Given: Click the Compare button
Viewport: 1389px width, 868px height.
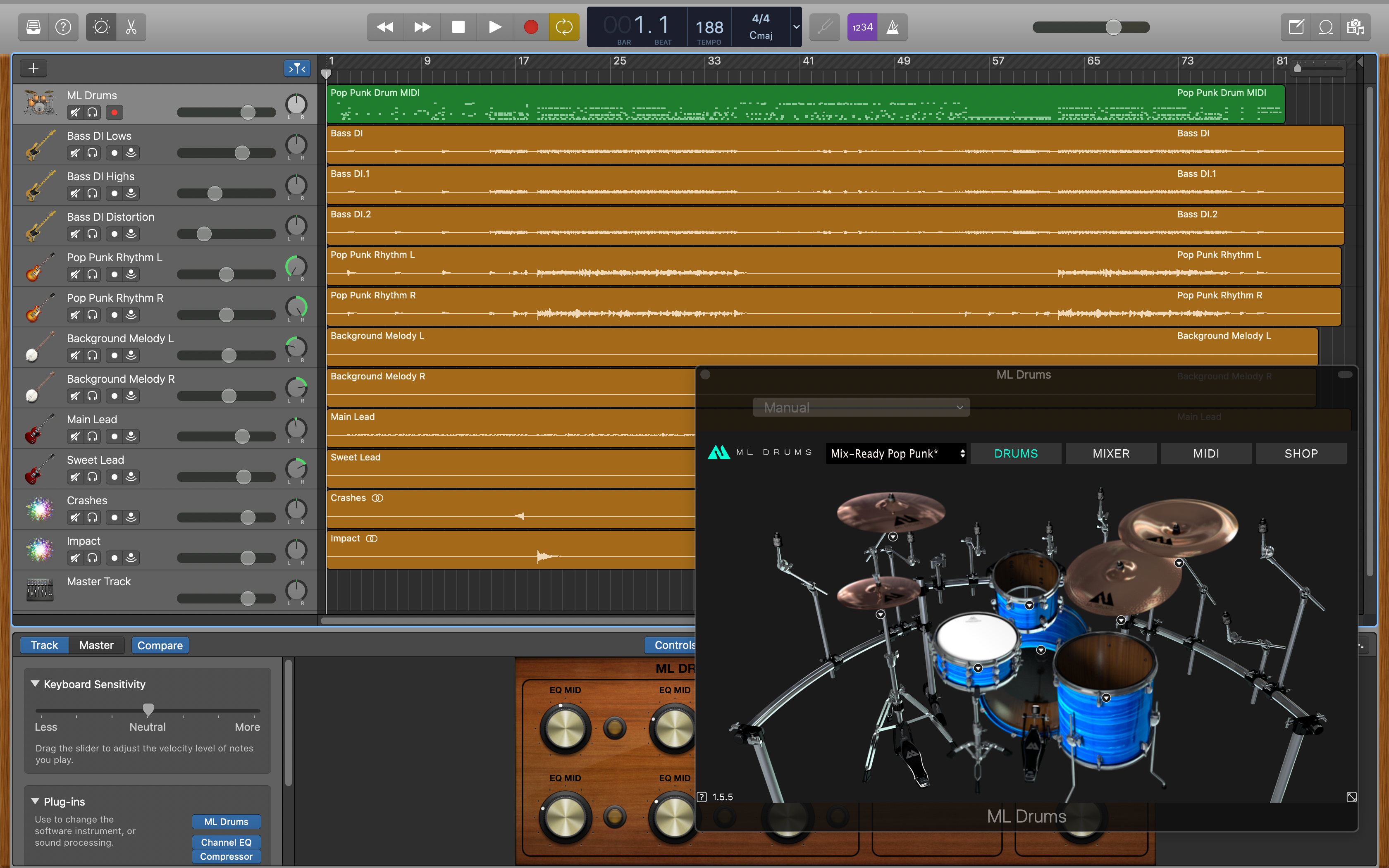Looking at the screenshot, I should 160,645.
